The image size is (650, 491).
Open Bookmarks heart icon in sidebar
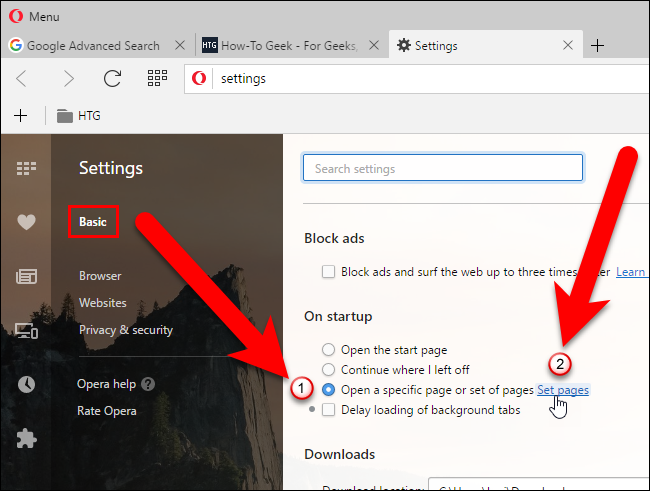tap(26, 222)
